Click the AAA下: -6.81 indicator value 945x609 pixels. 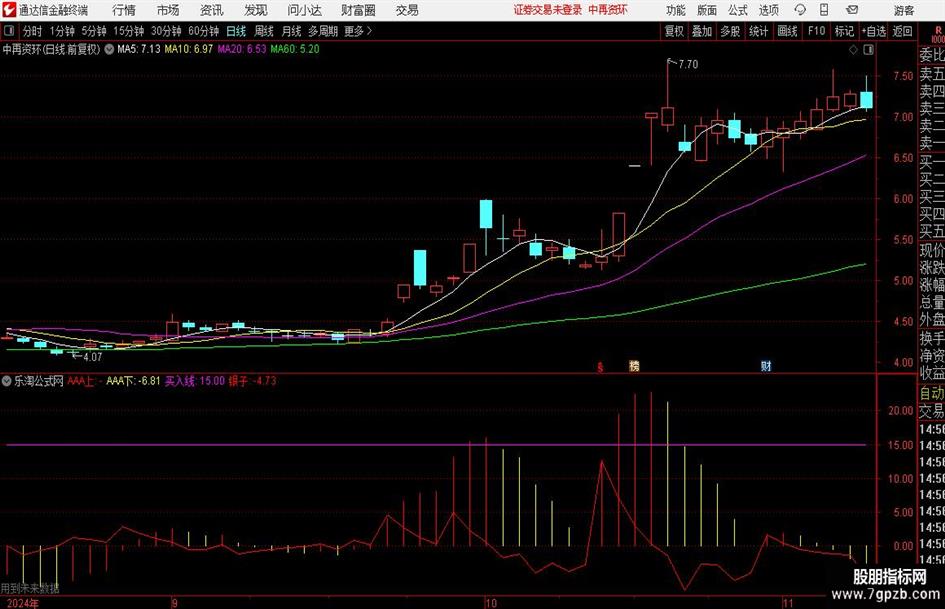(133, 381)
